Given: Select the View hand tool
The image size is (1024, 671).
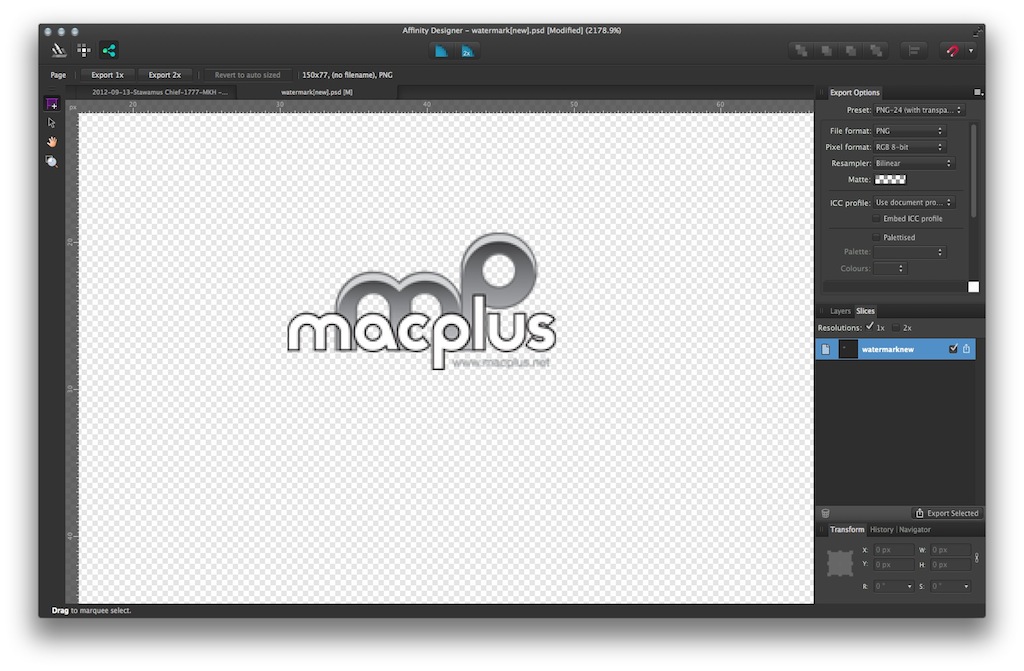Looking at the screenshot, I should point(52,142).
